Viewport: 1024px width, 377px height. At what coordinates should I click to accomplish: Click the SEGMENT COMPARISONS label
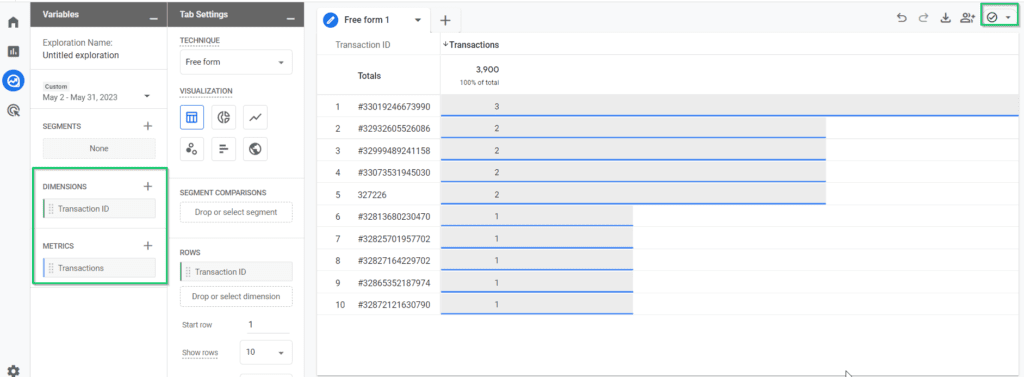223,193
